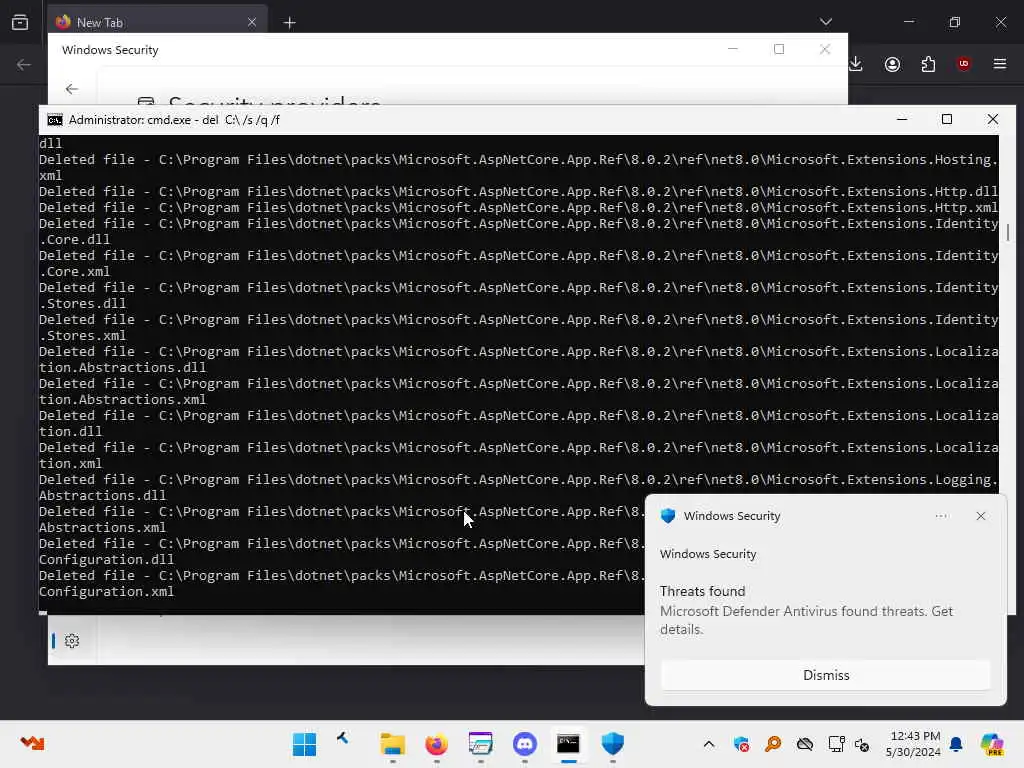Open the Firefox hamburger application menu
The height and width of the screenshot is (768, 1024).
pyautogui.click(x=999, y=64)
